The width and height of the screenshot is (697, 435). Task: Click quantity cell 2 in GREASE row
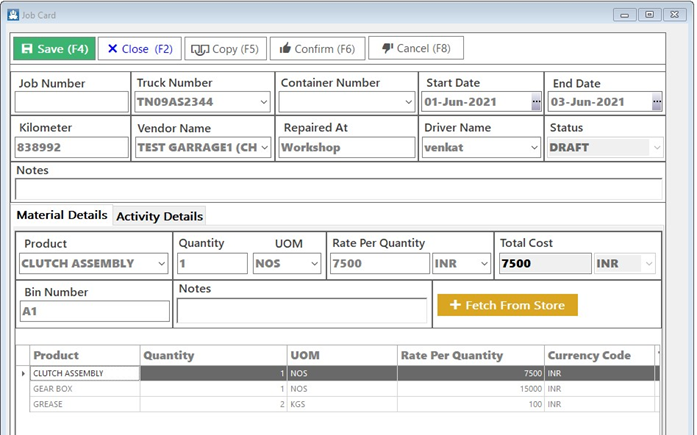pyautogui.click(x=213, y=404)
